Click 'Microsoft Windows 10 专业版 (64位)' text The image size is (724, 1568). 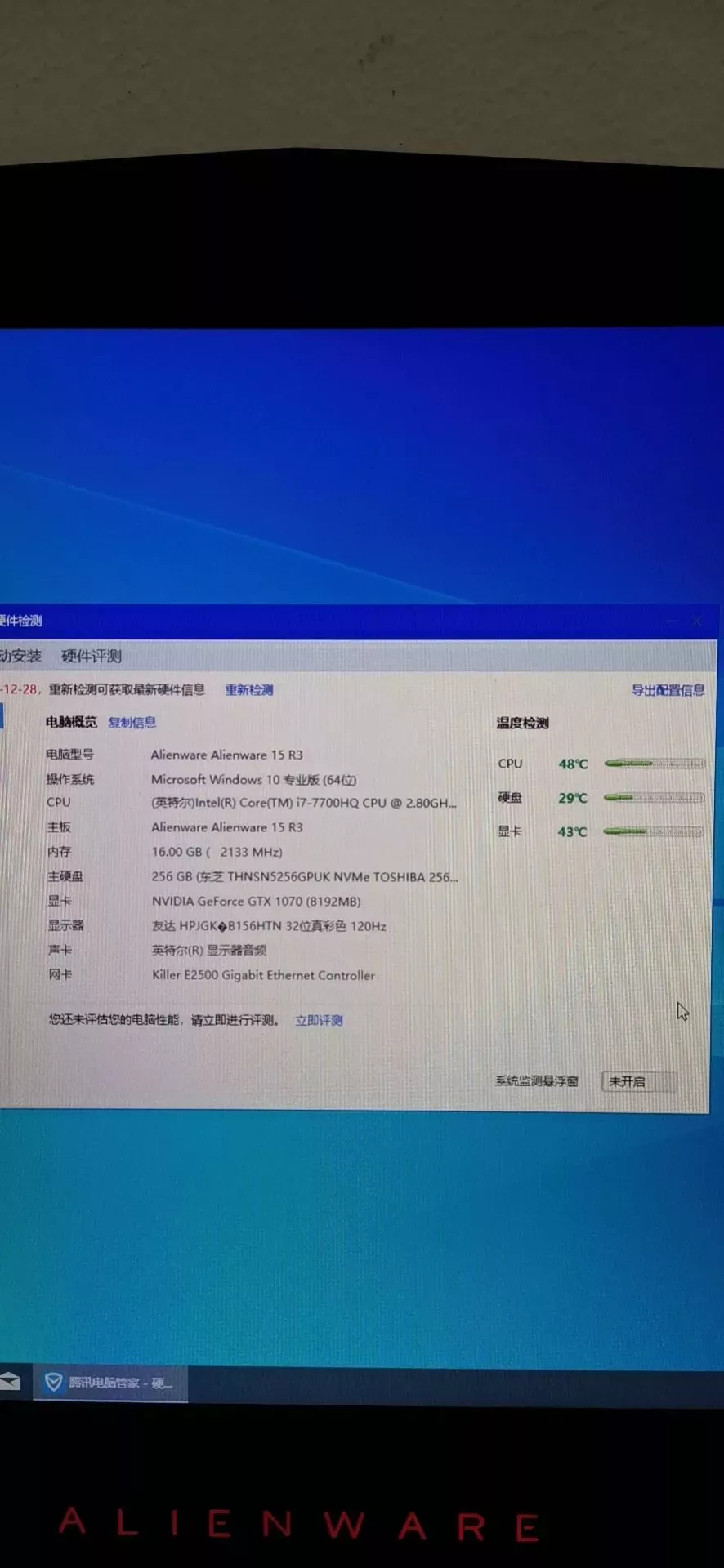tap(253, 780)
